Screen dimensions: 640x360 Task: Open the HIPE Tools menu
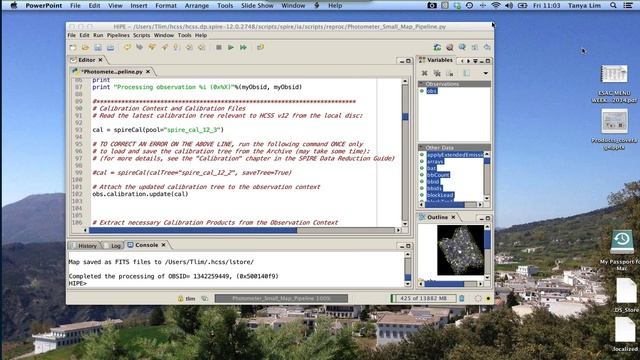coord(184,36)
